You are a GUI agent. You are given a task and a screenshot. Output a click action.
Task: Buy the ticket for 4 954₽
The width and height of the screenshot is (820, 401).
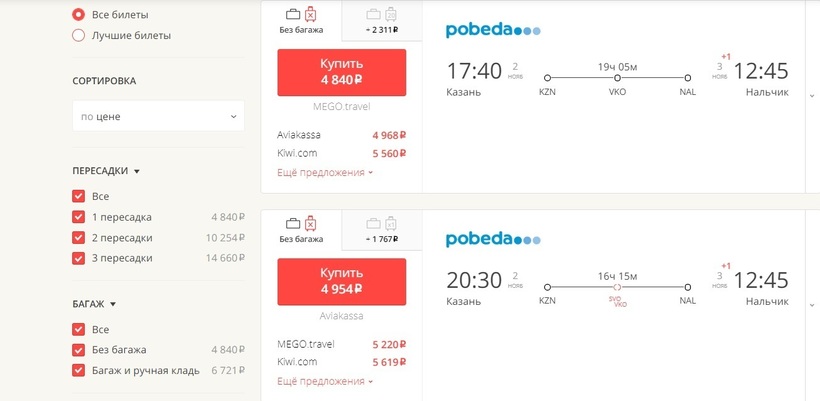[341, 281]
